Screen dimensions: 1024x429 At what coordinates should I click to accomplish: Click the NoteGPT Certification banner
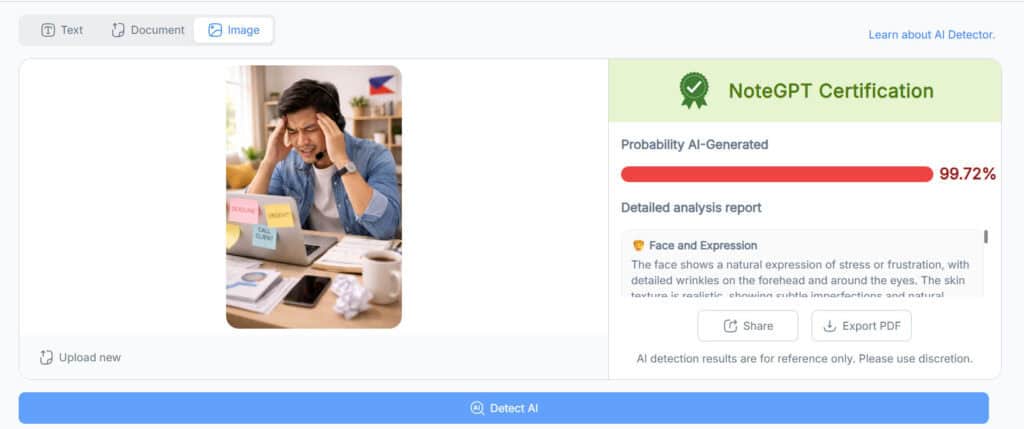(x=805, y=90)
